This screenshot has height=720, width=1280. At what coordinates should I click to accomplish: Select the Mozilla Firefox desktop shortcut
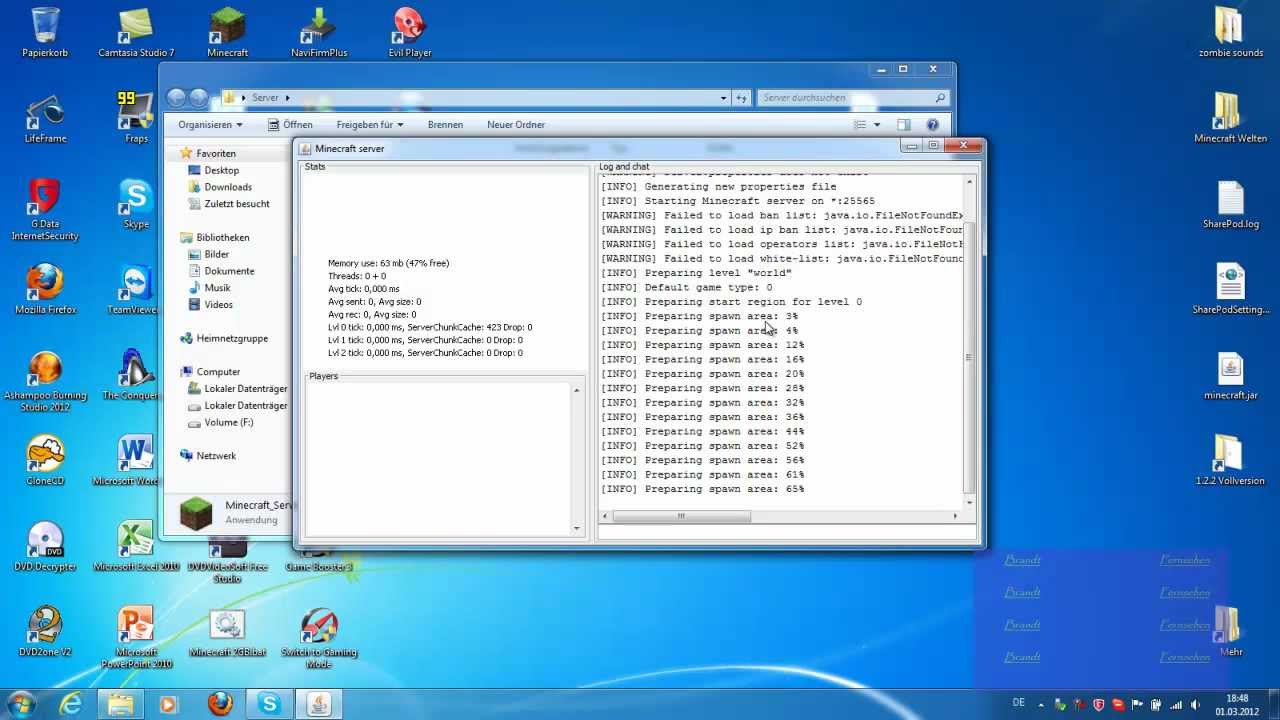pyautogui.click(x=45, y=290)
